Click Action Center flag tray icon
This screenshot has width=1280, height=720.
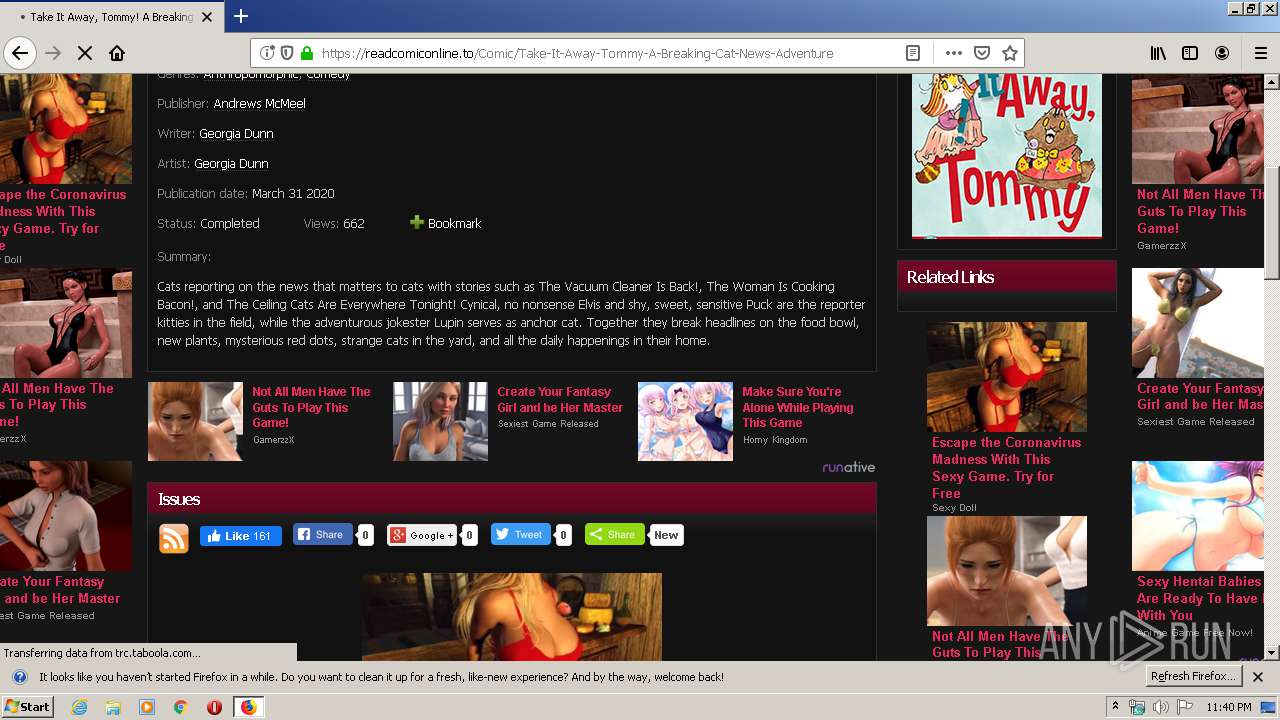pyautogui.click(x=1183, y=707)
